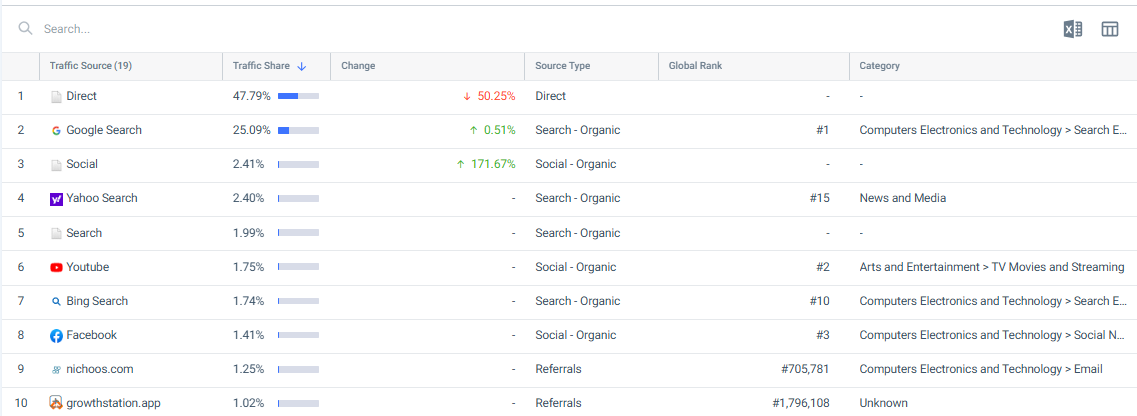This screenshot has width=1137, height=416.
Task: Click the #2 global rank cell
Action: click(822, 267)
